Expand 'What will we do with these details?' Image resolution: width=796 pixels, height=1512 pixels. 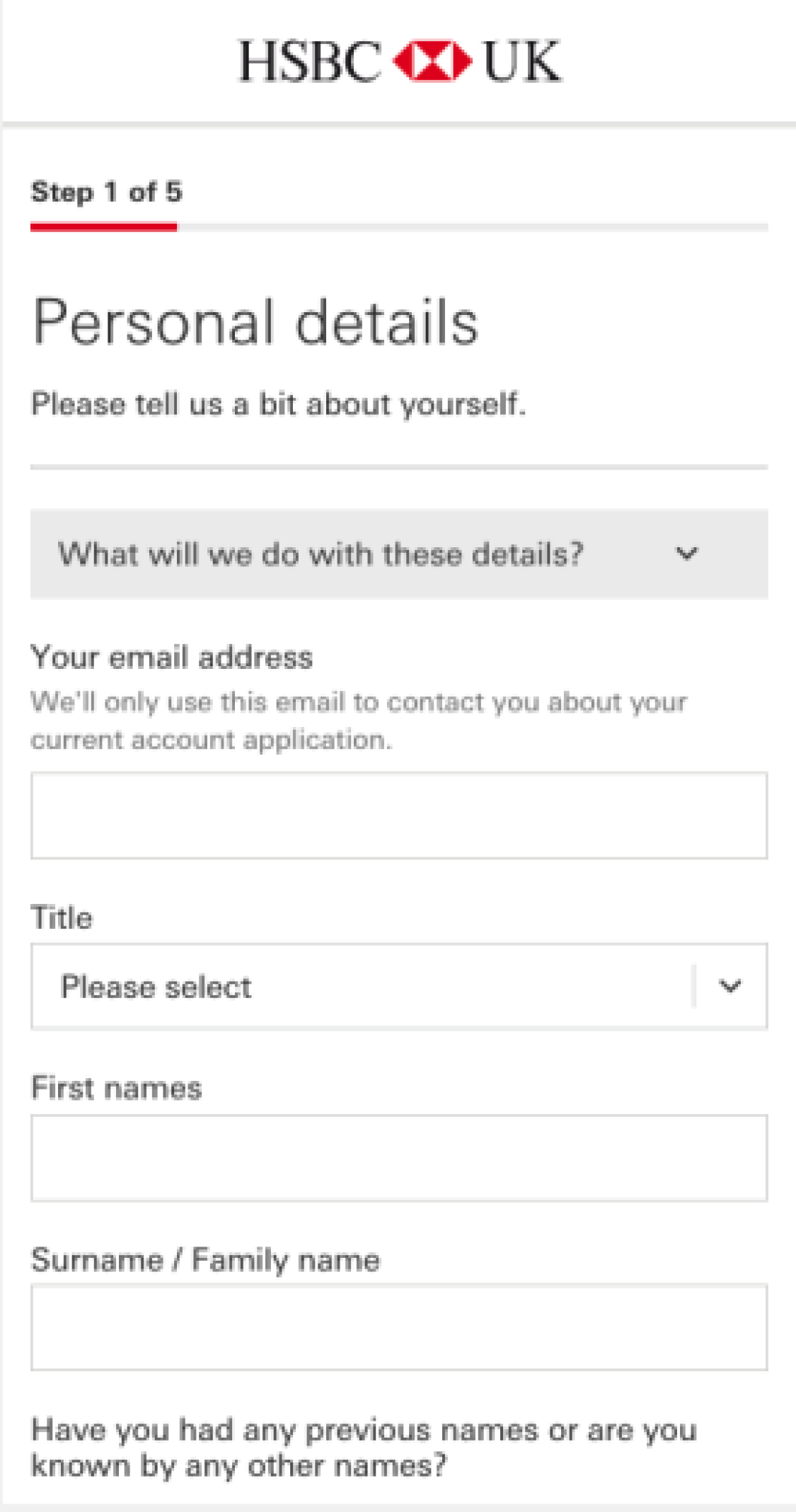(x=399, y=554)
